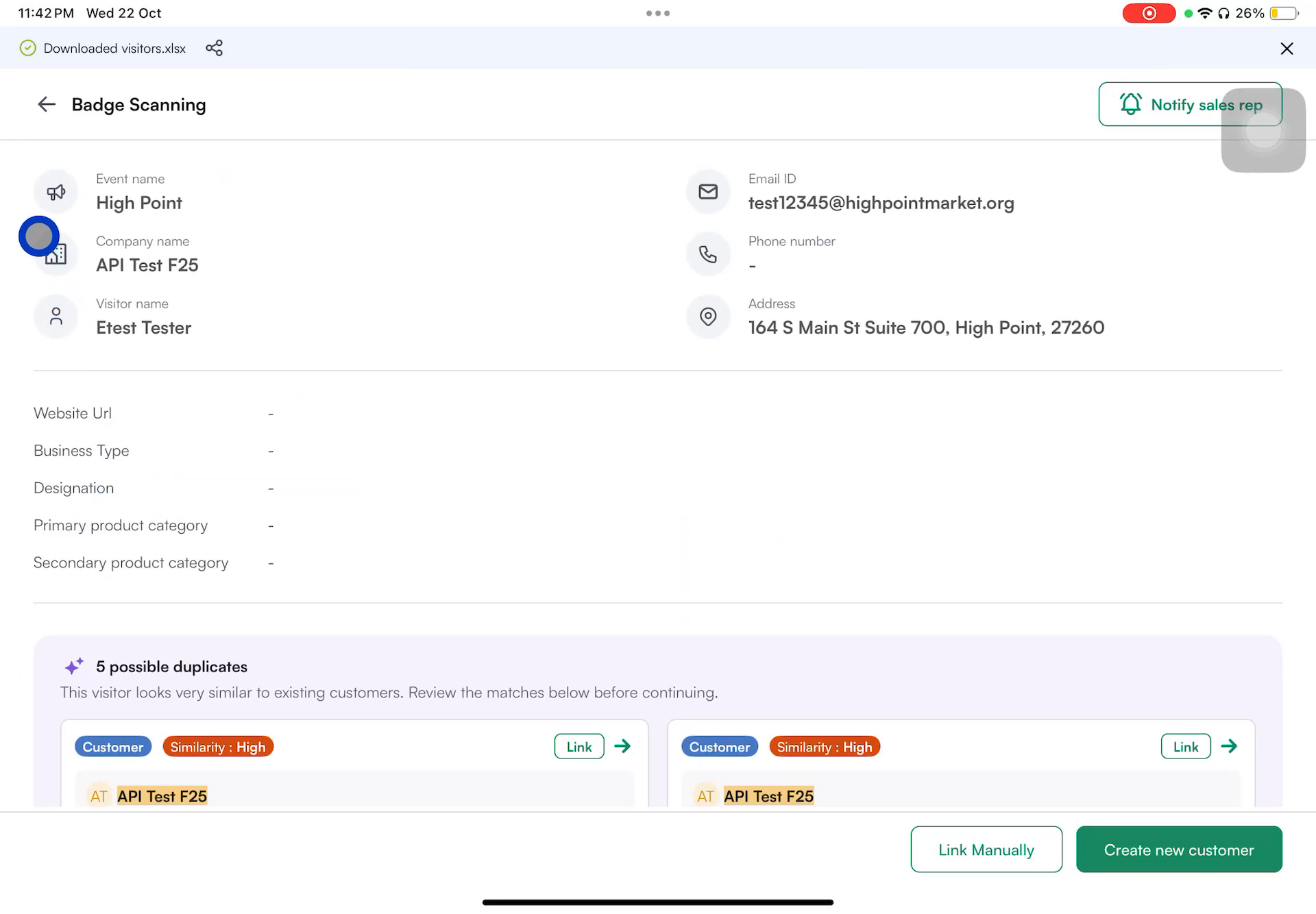
Task: Click Link on the first duplicate match
Action: (578, 746)
